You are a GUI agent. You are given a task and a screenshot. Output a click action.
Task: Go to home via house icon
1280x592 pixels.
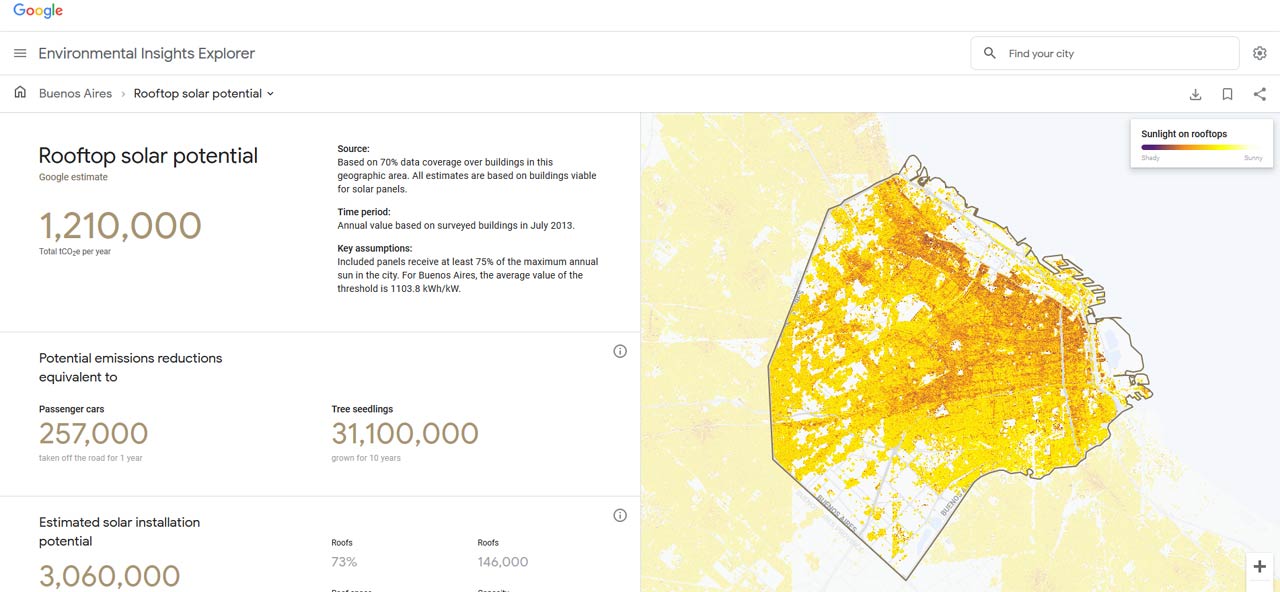pyautogui.click(x=20, y=93)
